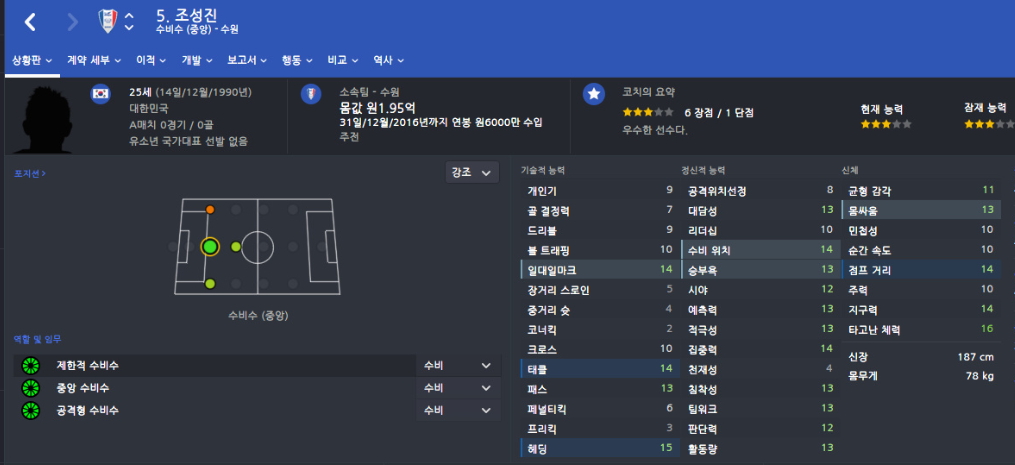Click the green role icon for 공격형 수비수
Viewport: 1015px width, 465px height.
[30, 411]
